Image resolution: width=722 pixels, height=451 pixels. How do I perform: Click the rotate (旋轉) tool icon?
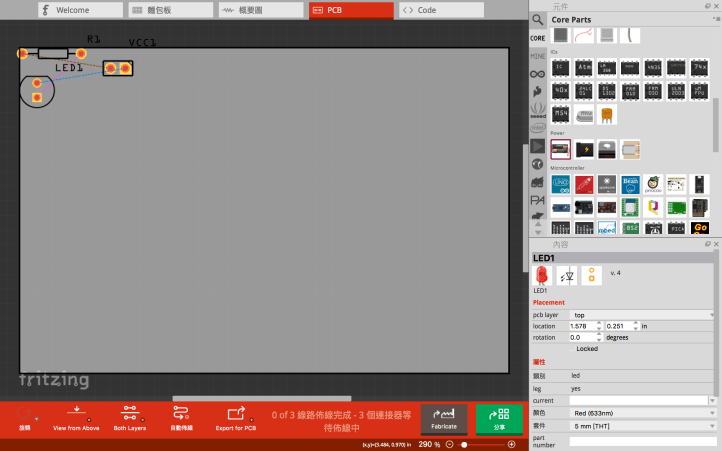25,416
